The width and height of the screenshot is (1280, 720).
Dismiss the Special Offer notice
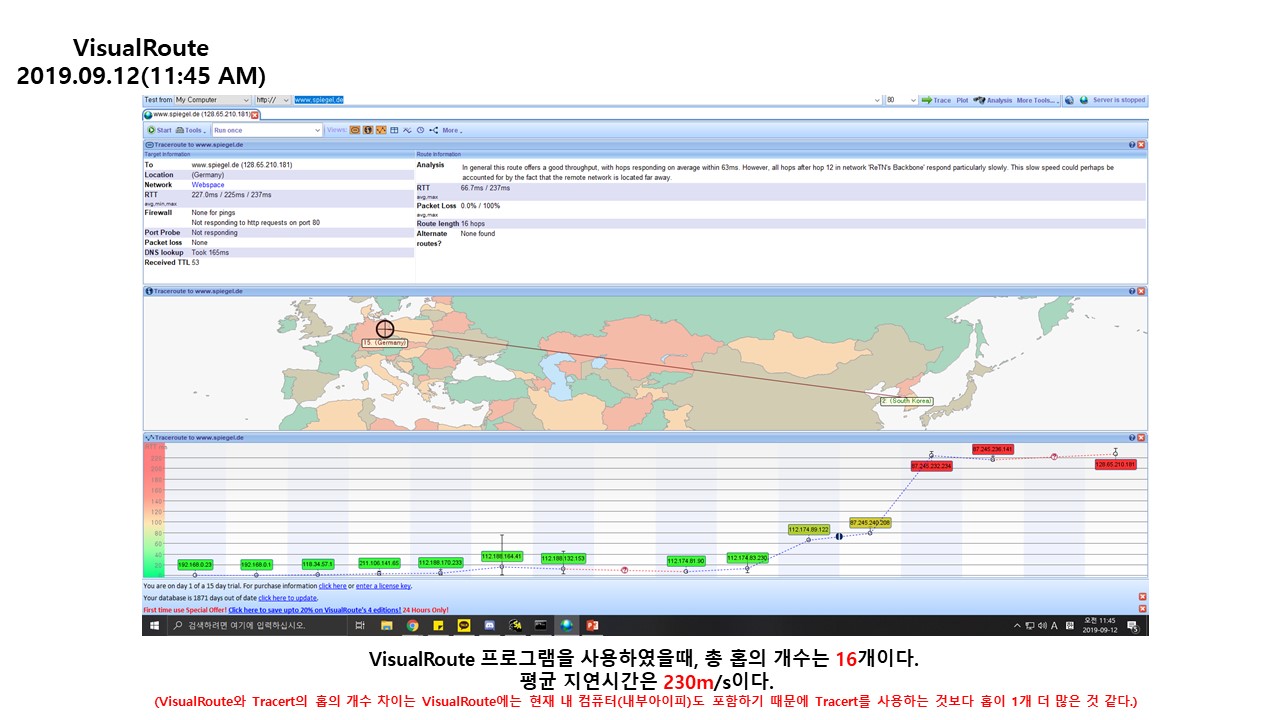[1142, 609]
